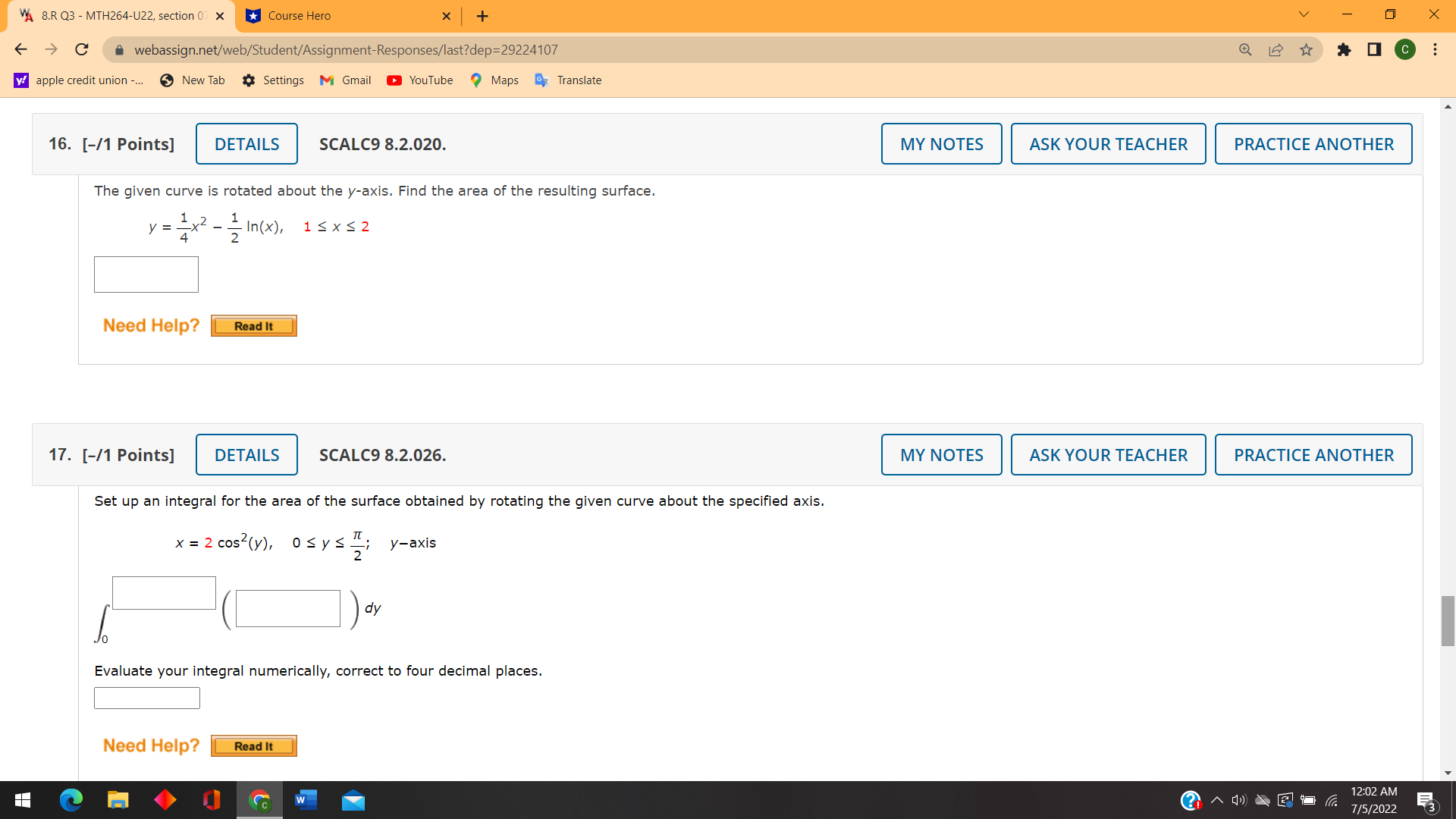Image resolution: width=1456 pixels, height=819 pixels.
Task: Click Read It for question 16
Action: (253, 325)
